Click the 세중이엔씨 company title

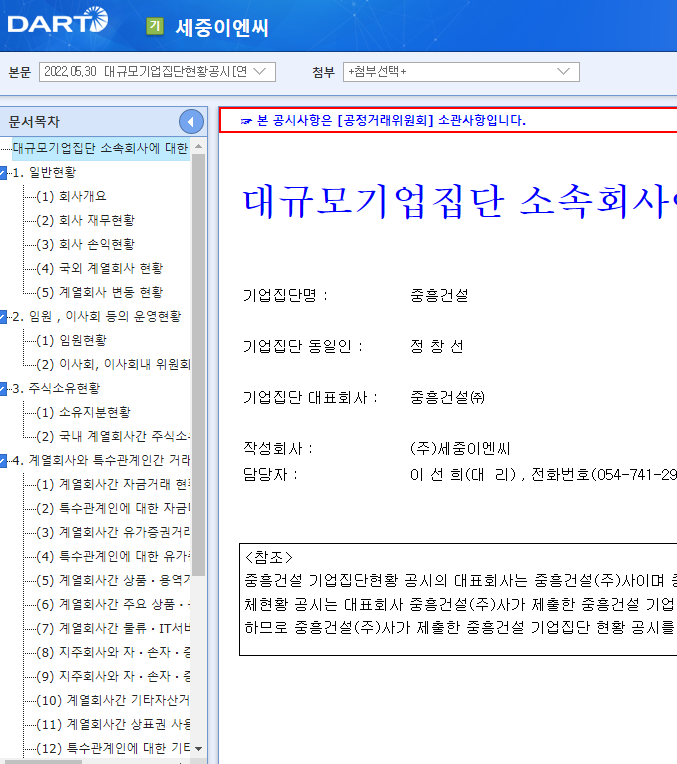click(x=222, y=27)
